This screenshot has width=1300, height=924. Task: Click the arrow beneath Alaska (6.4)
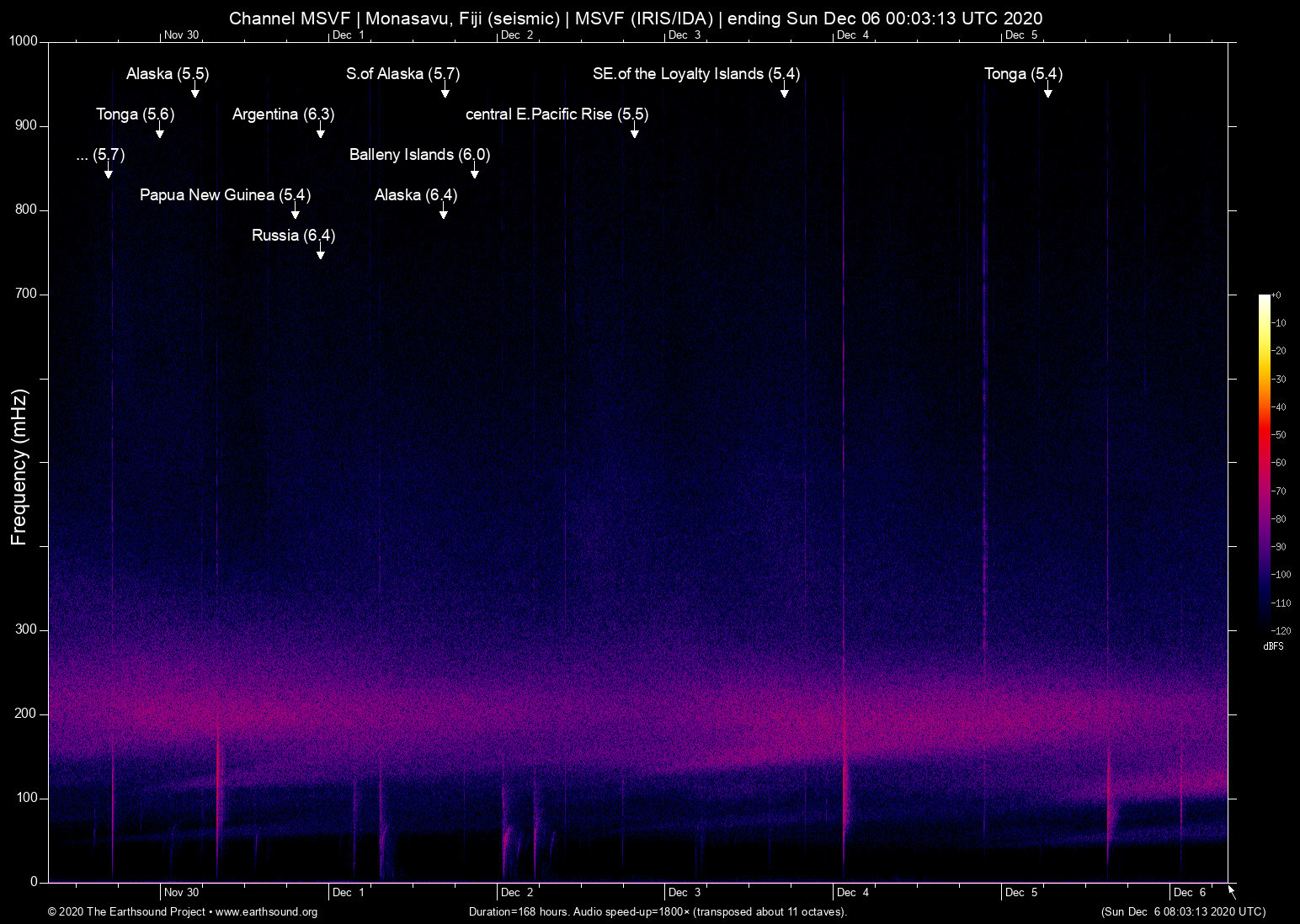tap(443, 211)
